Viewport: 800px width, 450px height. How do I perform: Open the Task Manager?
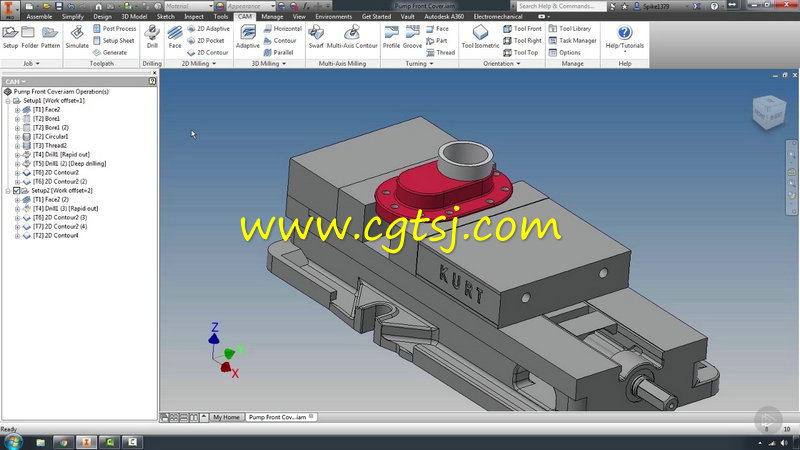click(x=572, y=40)
